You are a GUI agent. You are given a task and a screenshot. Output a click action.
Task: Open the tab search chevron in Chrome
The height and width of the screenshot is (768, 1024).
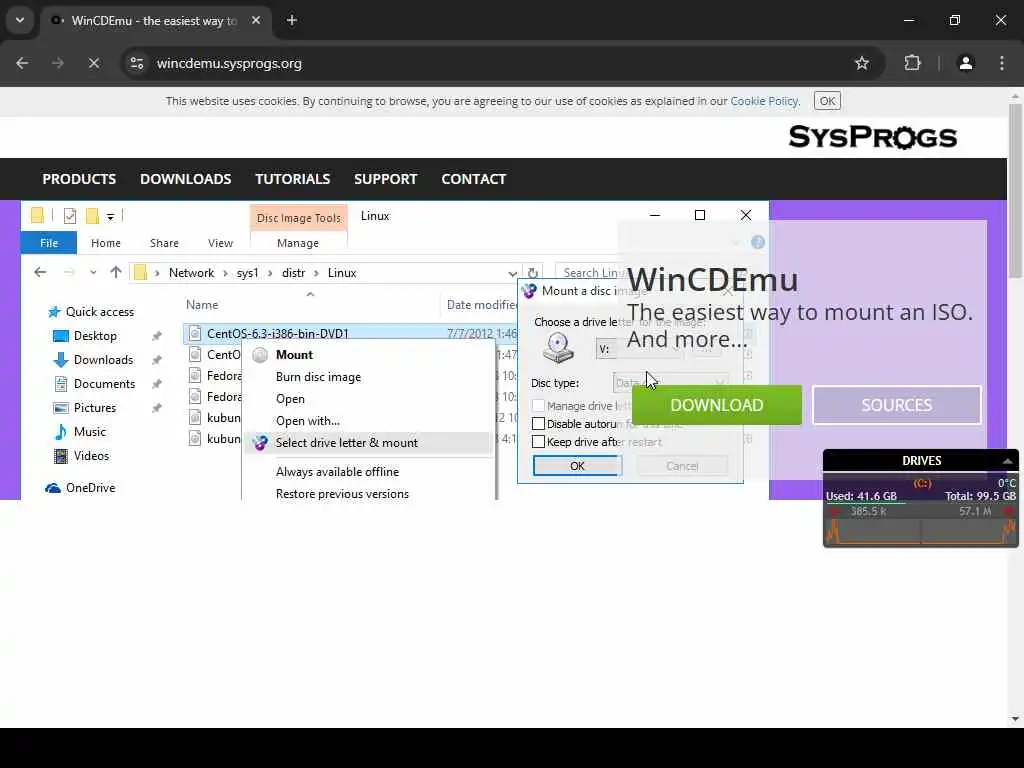[x=20, y=20]
